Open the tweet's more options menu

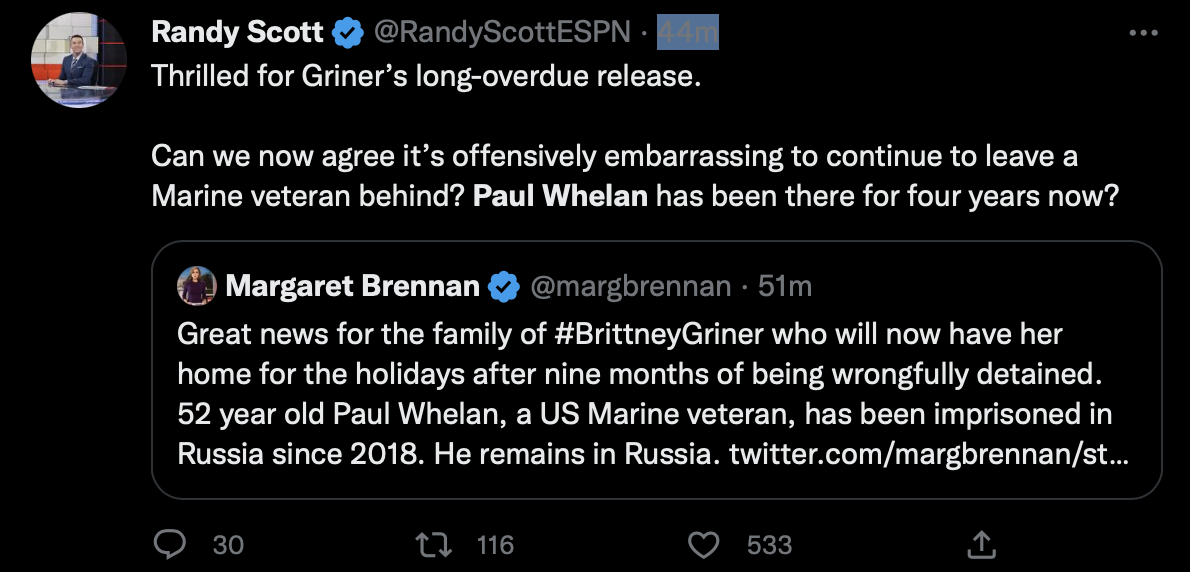coord(1142,33)
